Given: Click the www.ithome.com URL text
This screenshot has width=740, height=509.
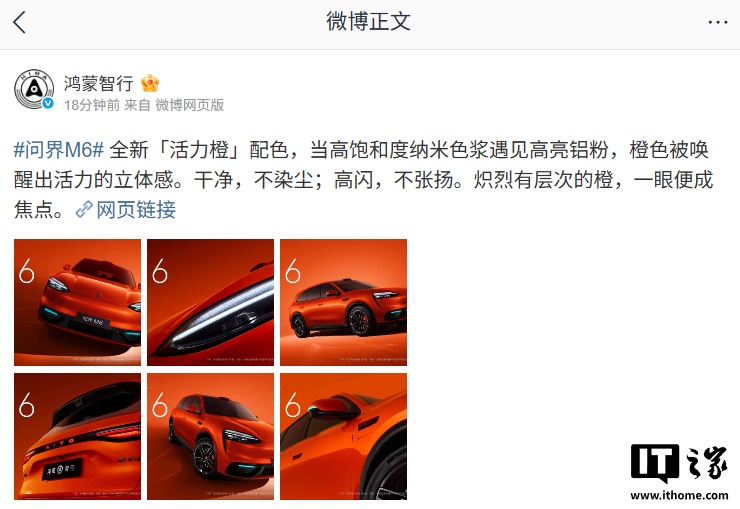Looking at the screenshot, I should point(679,495).
